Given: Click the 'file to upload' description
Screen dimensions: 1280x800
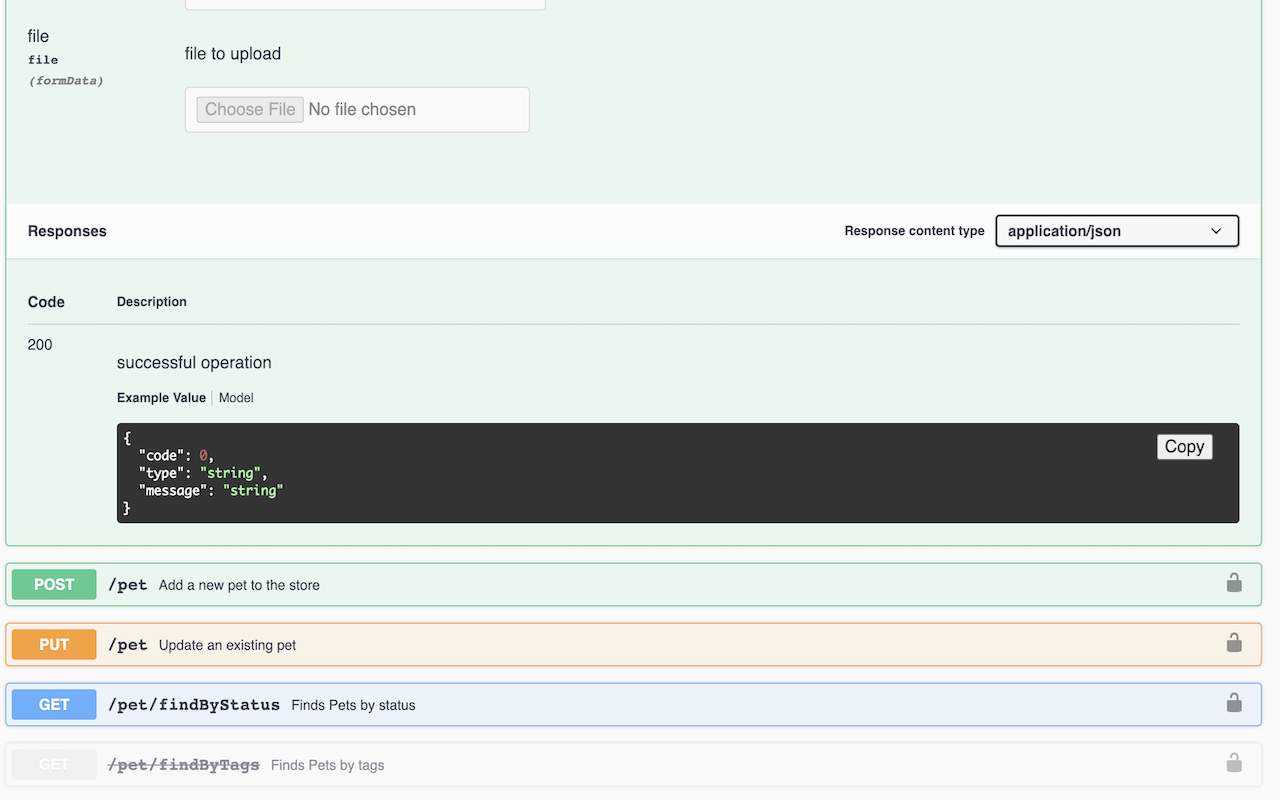Looking at the screenshot, I should click(233, 54).
